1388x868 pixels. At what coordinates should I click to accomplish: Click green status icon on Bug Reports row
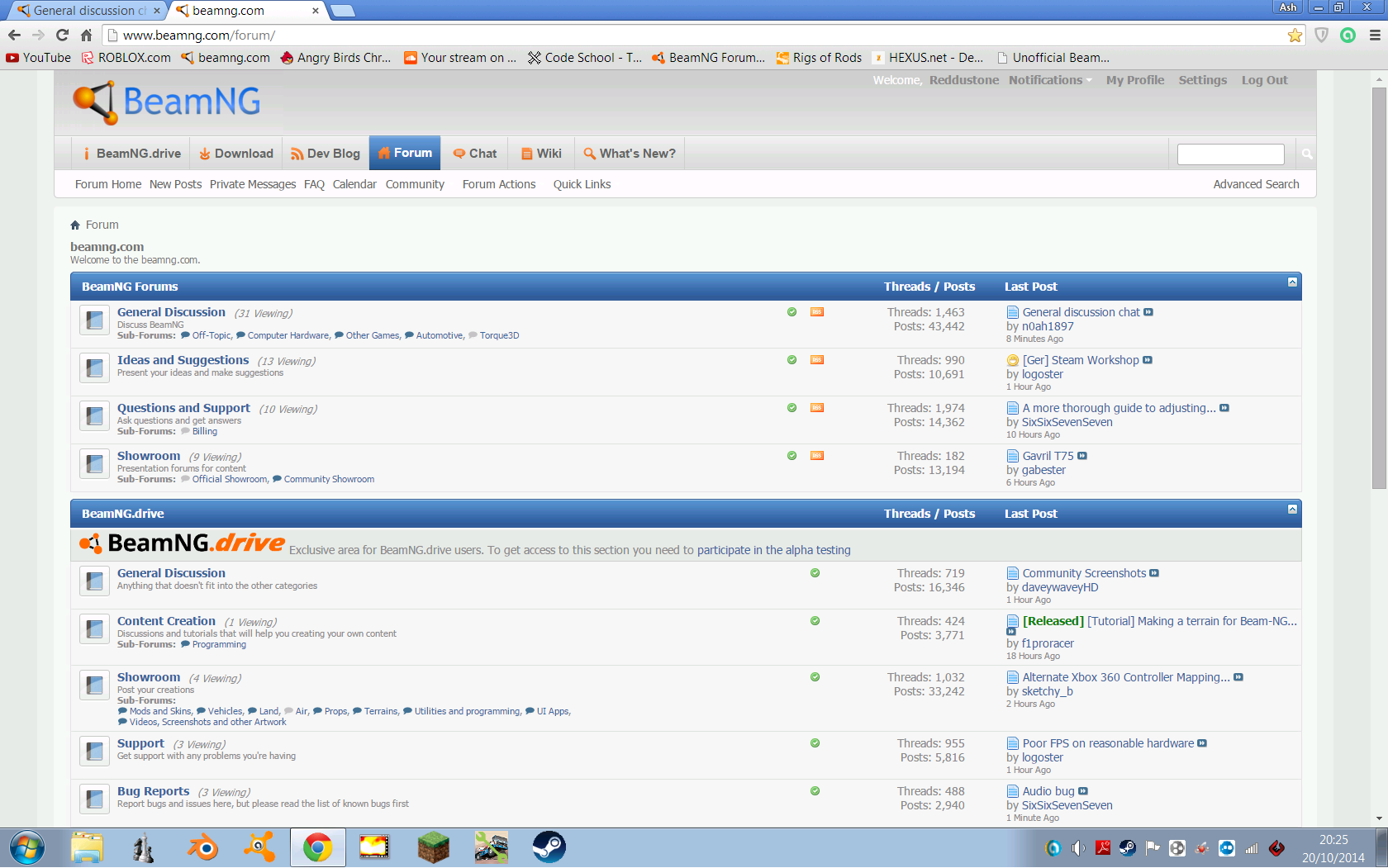pos(815,791)
